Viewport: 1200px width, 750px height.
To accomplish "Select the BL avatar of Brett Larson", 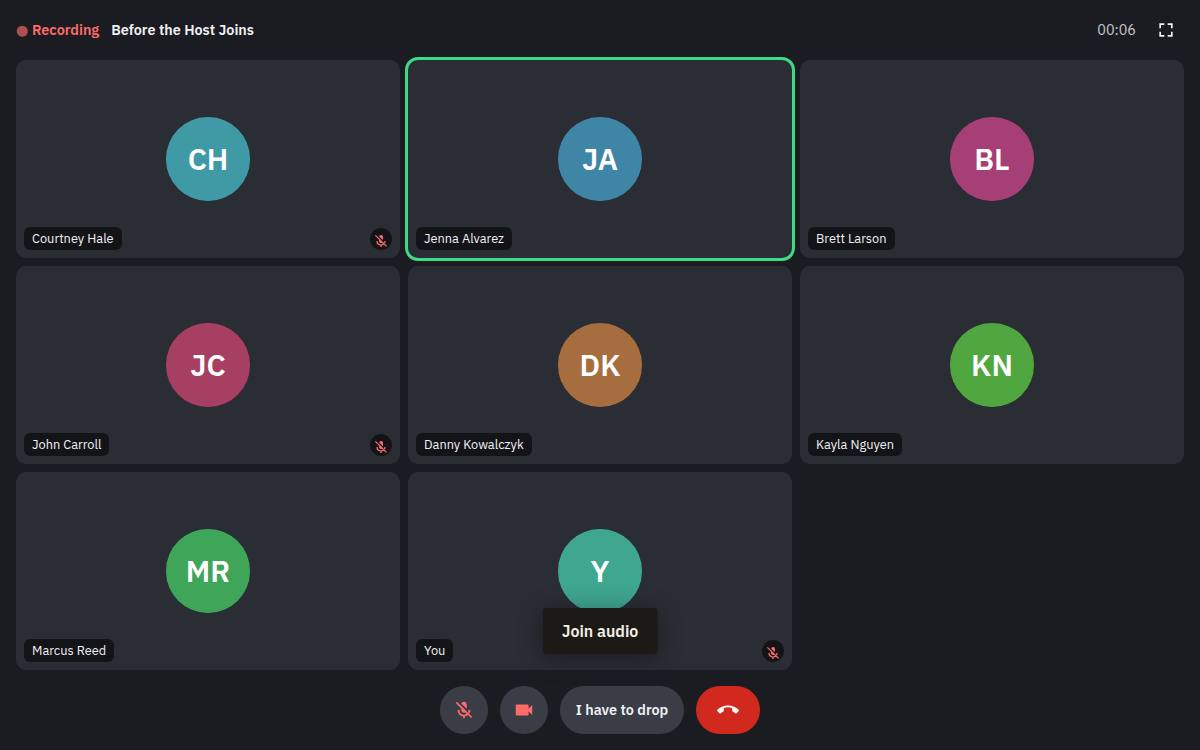I will click(992, 159).
